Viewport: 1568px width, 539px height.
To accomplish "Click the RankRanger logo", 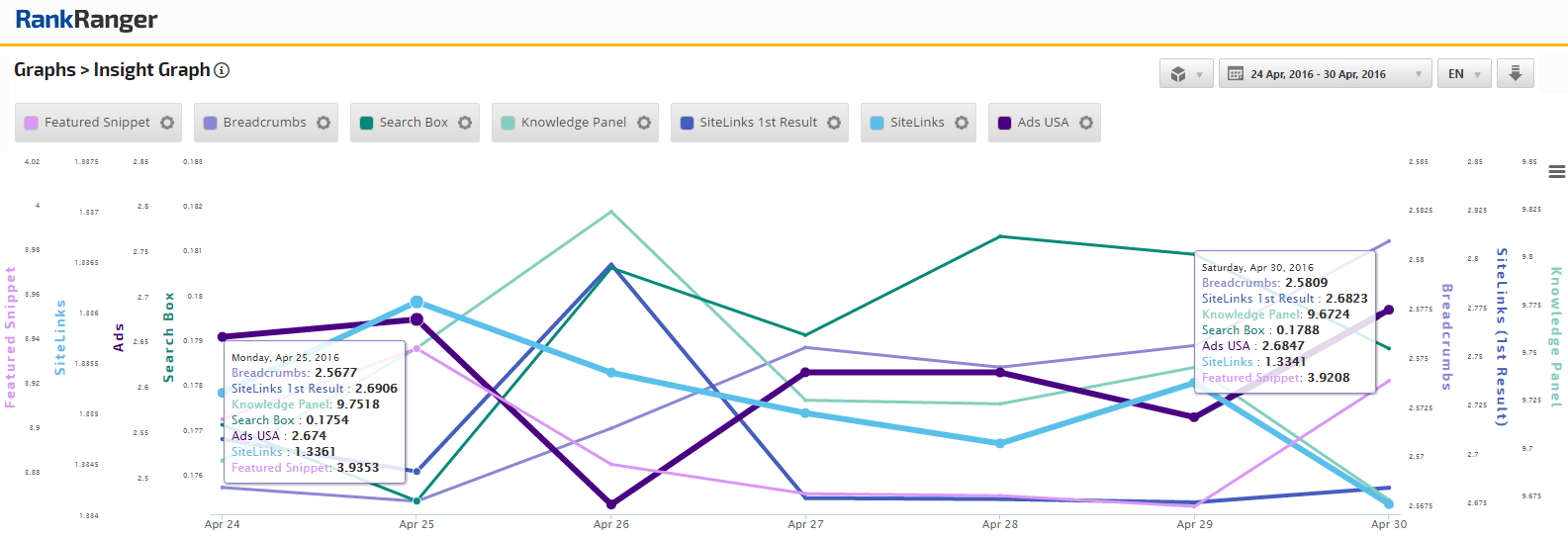I will [86, 20].
